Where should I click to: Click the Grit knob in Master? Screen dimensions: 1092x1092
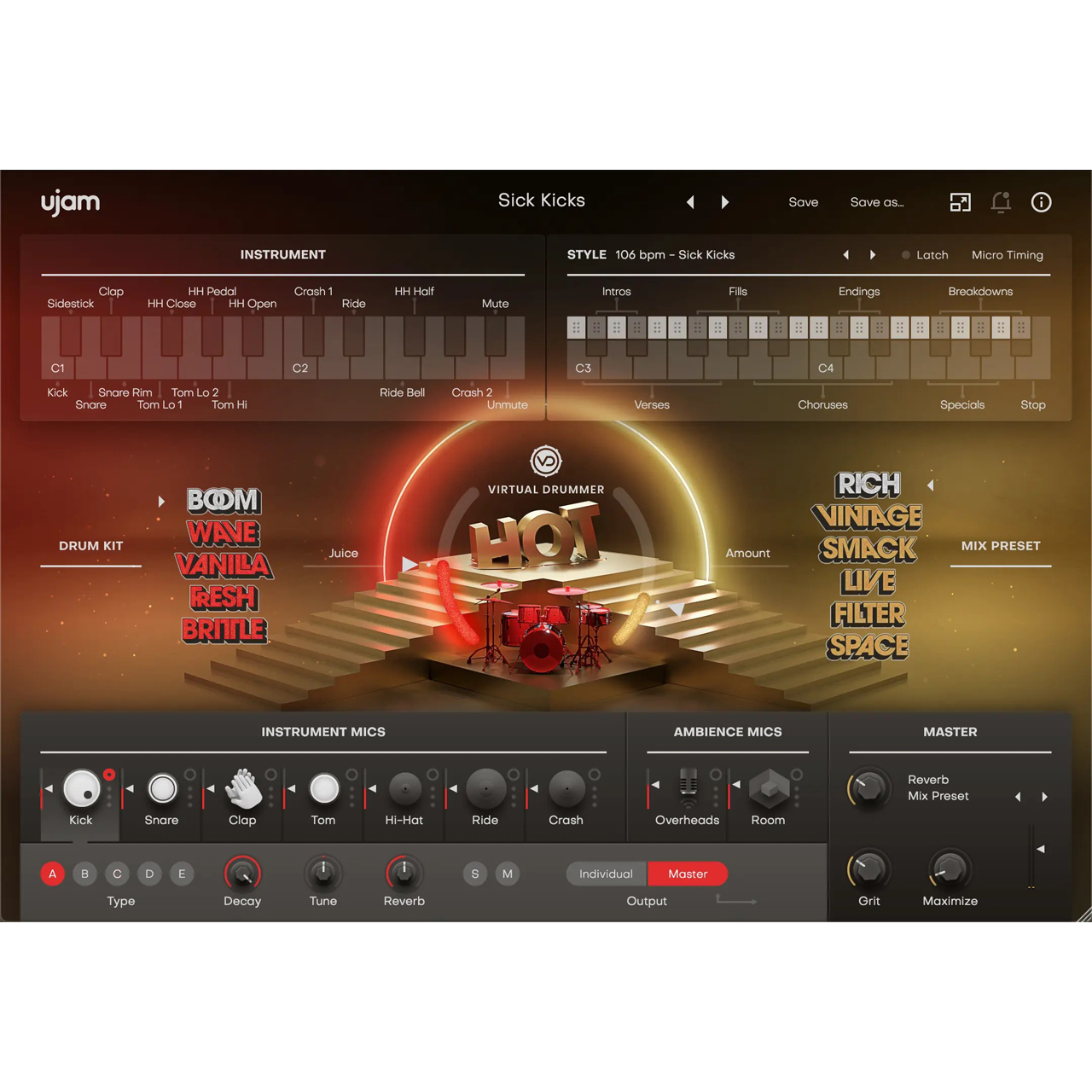point(868,869)
